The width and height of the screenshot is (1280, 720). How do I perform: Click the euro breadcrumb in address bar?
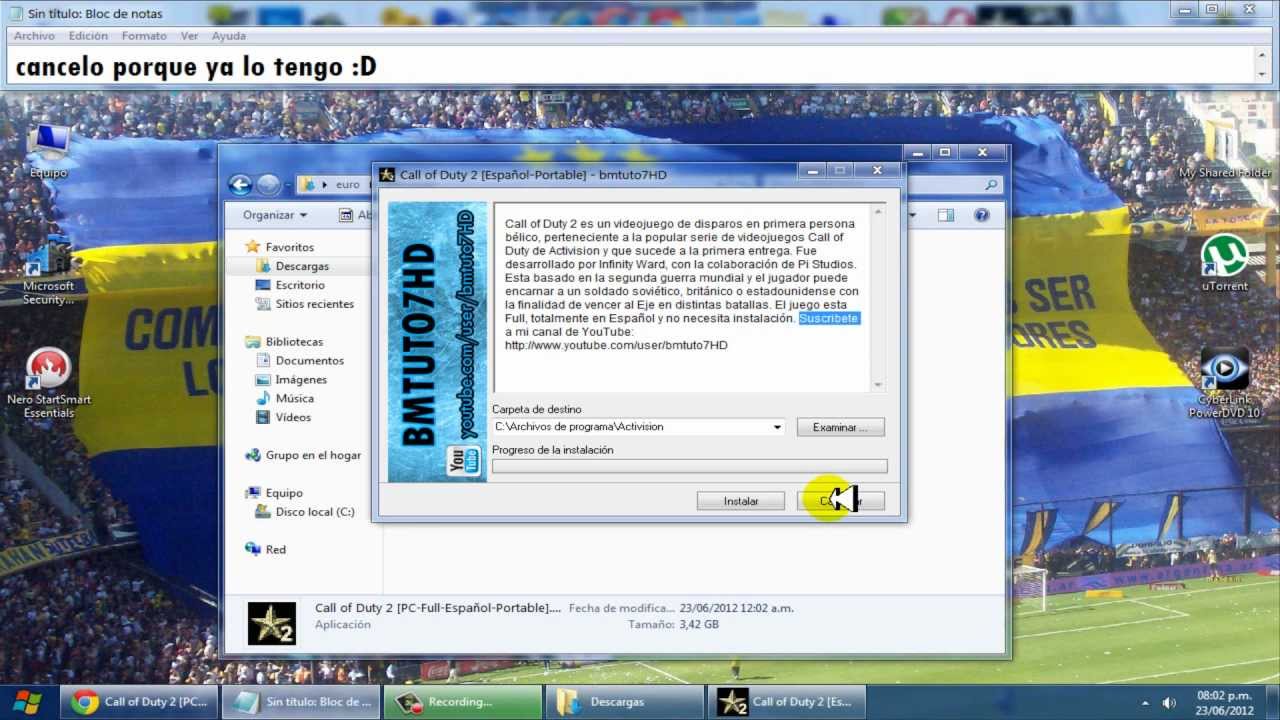pos(347,185)
